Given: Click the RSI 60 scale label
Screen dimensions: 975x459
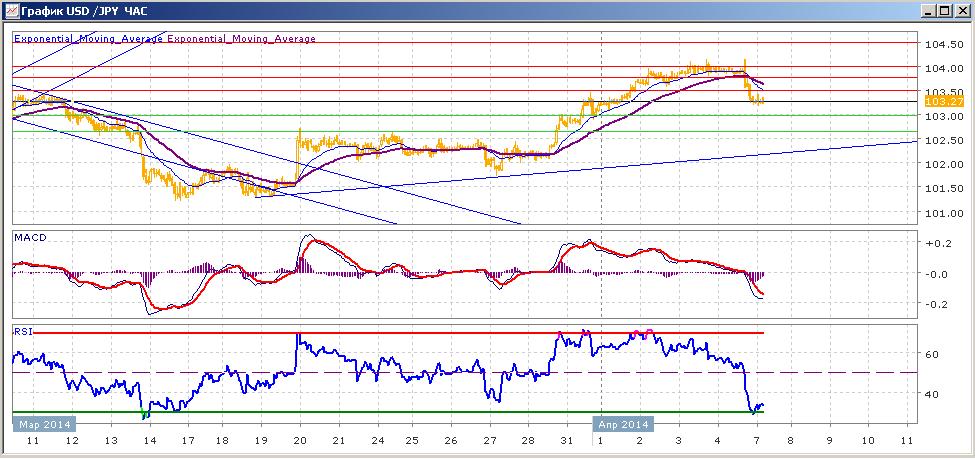Looking at the screenshot, I should coord(931,355).
